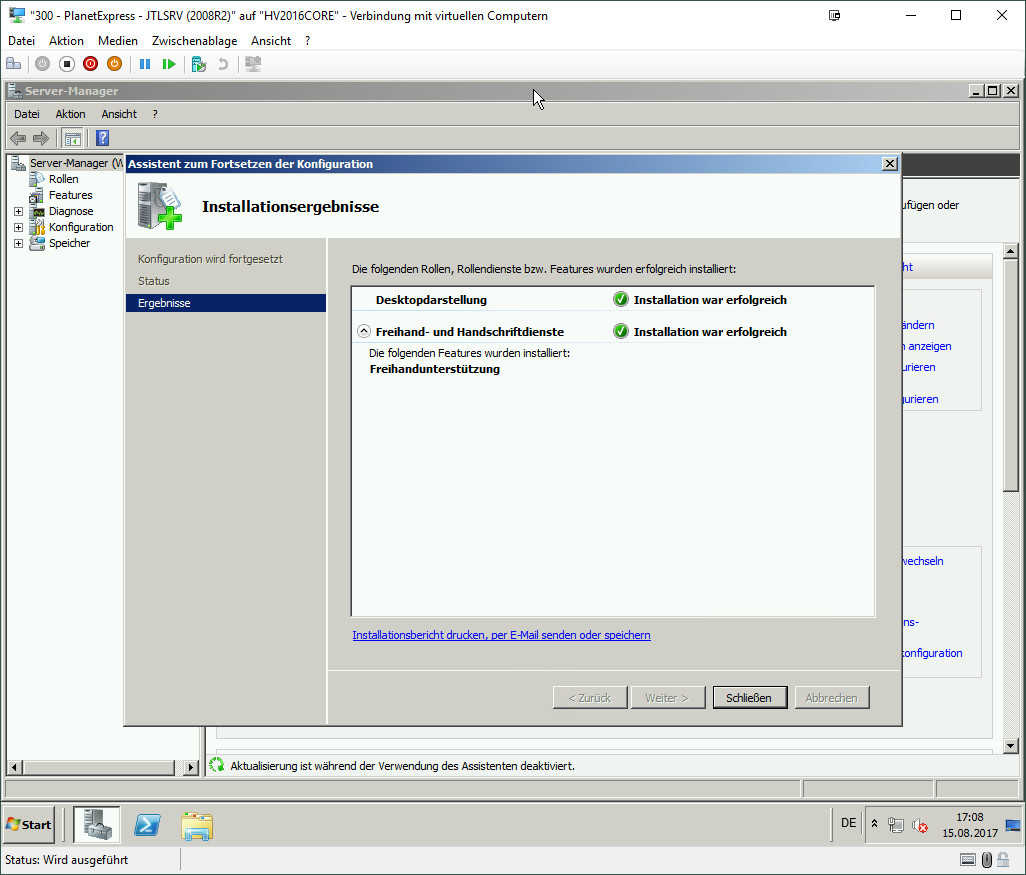The image size is (1026, 875).
Task: Open the Installationsbericht drucken link
Action: (x=501, y=635)
